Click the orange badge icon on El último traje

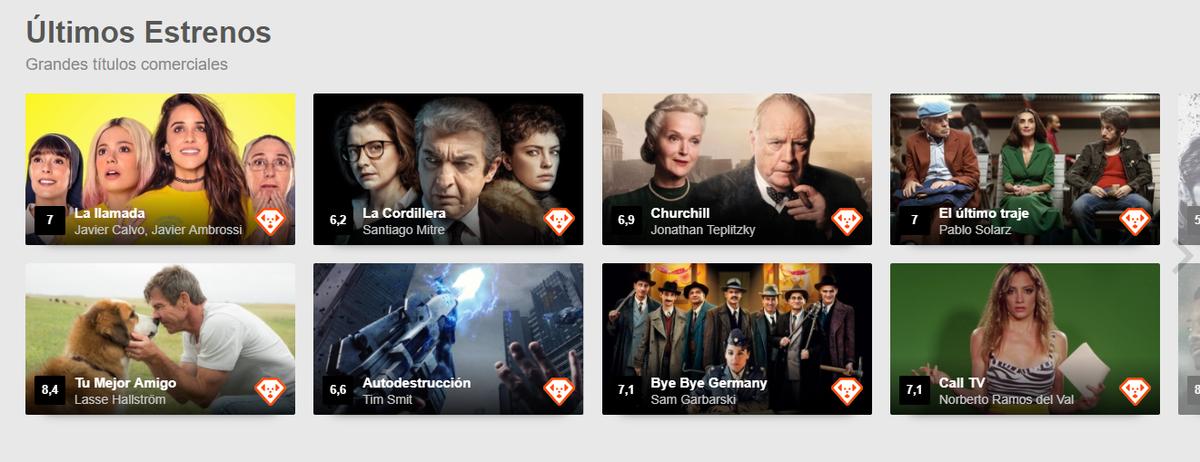[x=1135, y=221]
